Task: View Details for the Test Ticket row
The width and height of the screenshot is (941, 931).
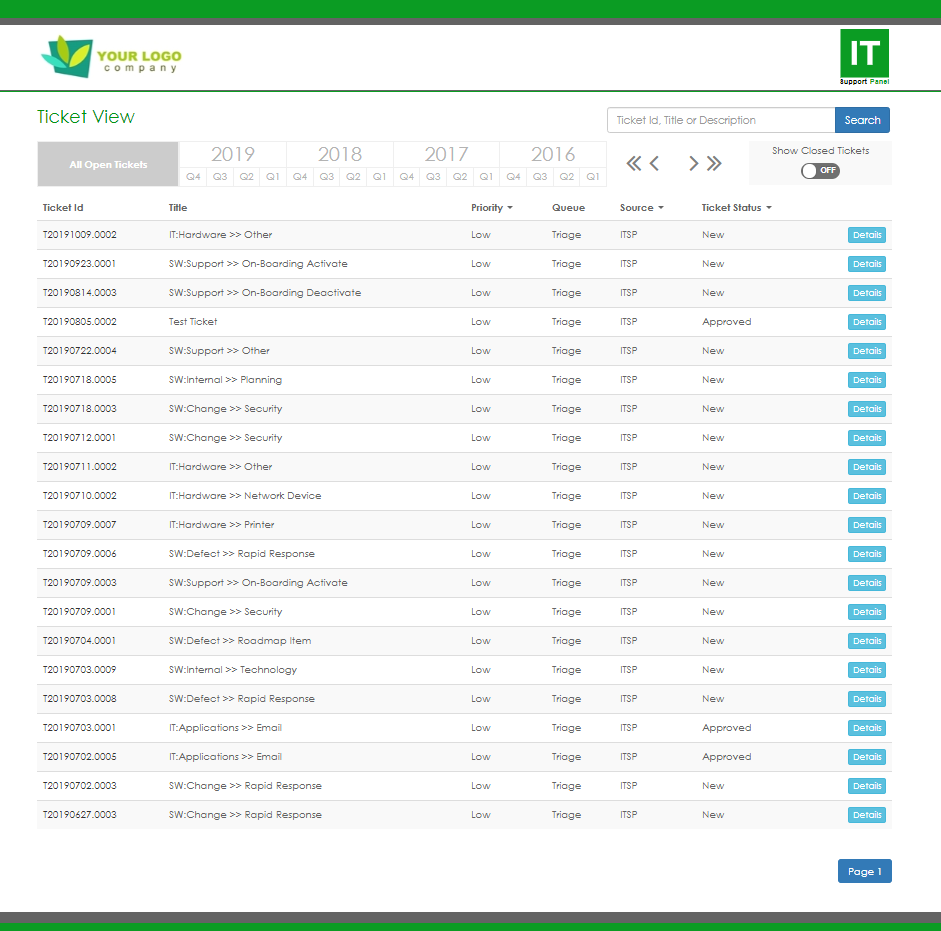Action: coord(866,322)
